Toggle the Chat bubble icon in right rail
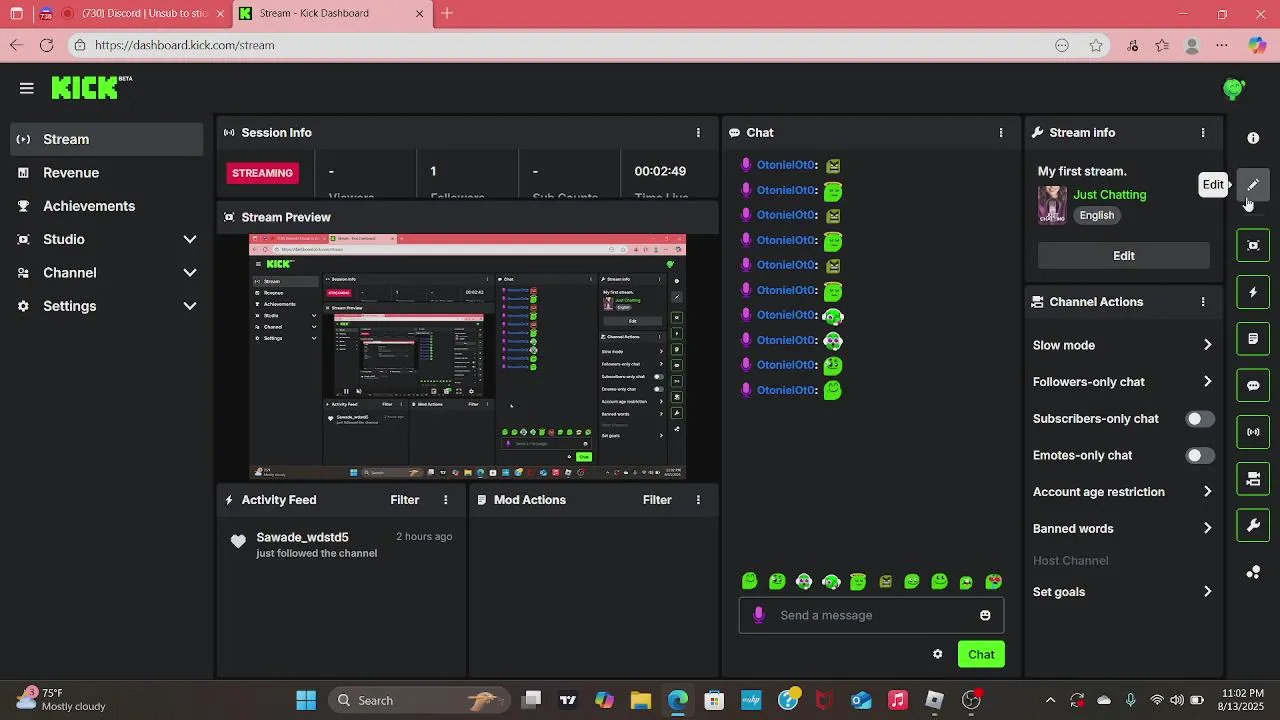Viewport: 1280px width, 720px height. [x=1253, y=386]
